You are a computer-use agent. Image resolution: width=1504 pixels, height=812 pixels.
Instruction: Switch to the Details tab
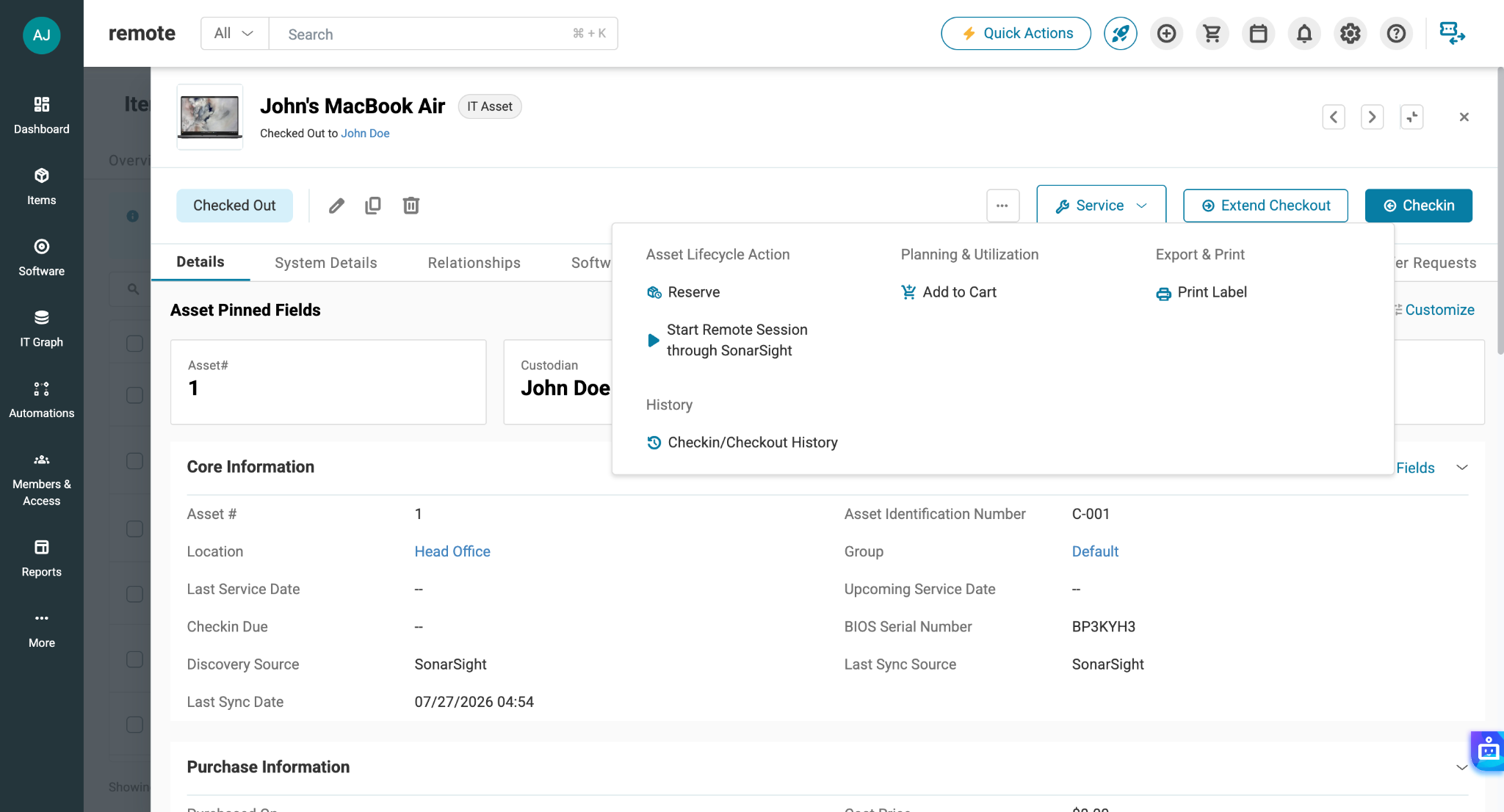200,262
